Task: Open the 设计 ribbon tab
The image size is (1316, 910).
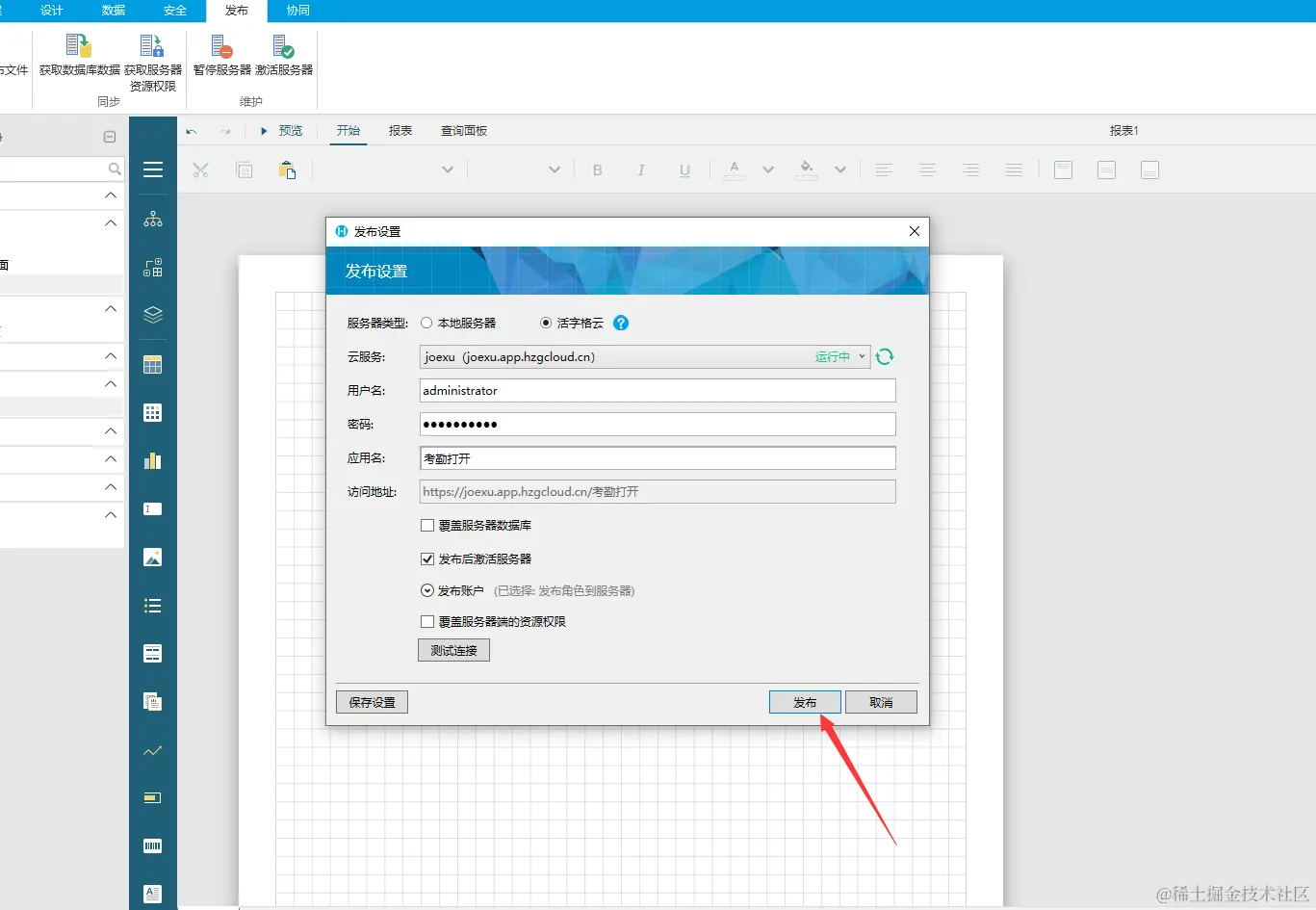Action: click(x=52, y=11)
